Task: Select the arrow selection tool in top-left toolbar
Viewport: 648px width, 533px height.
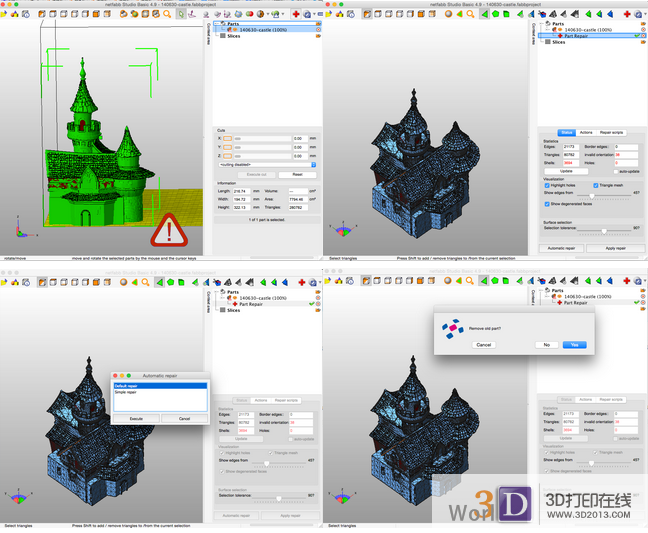Action: pyautogui.click(x=179, y=14)
